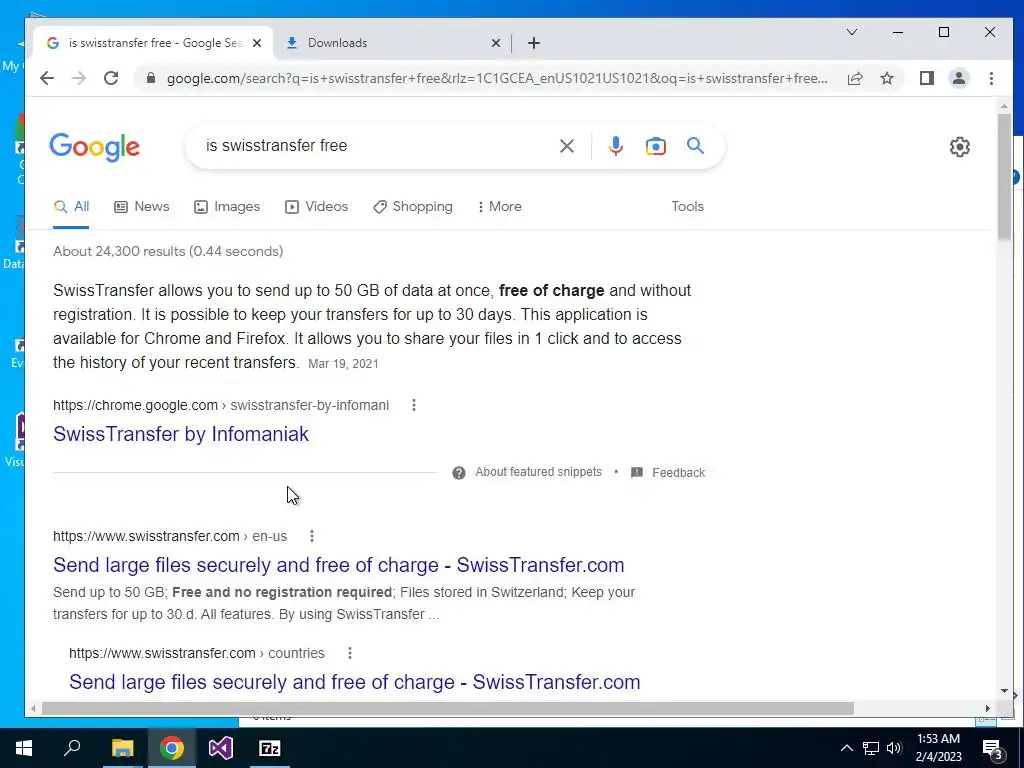
Task: Expand the More search filters menu
Action: click(500, 206)
